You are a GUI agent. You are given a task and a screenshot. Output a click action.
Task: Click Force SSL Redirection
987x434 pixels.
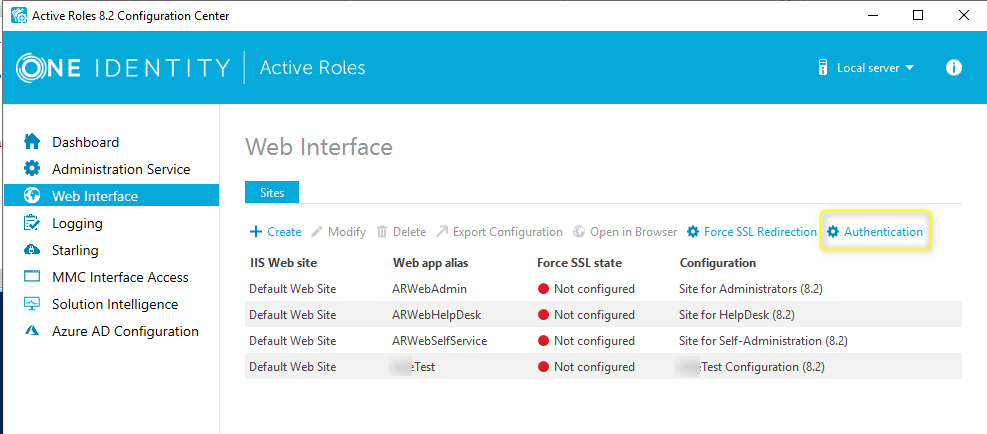point(752,232)
